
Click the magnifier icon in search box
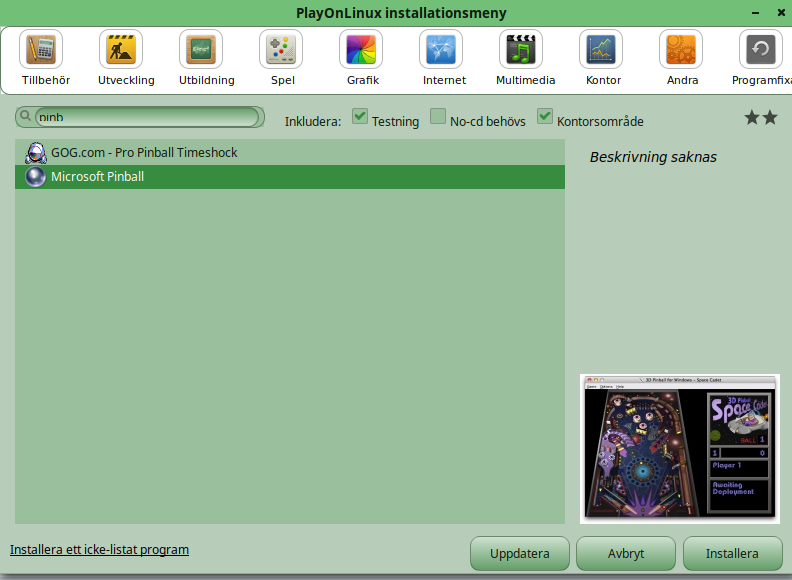25,116
